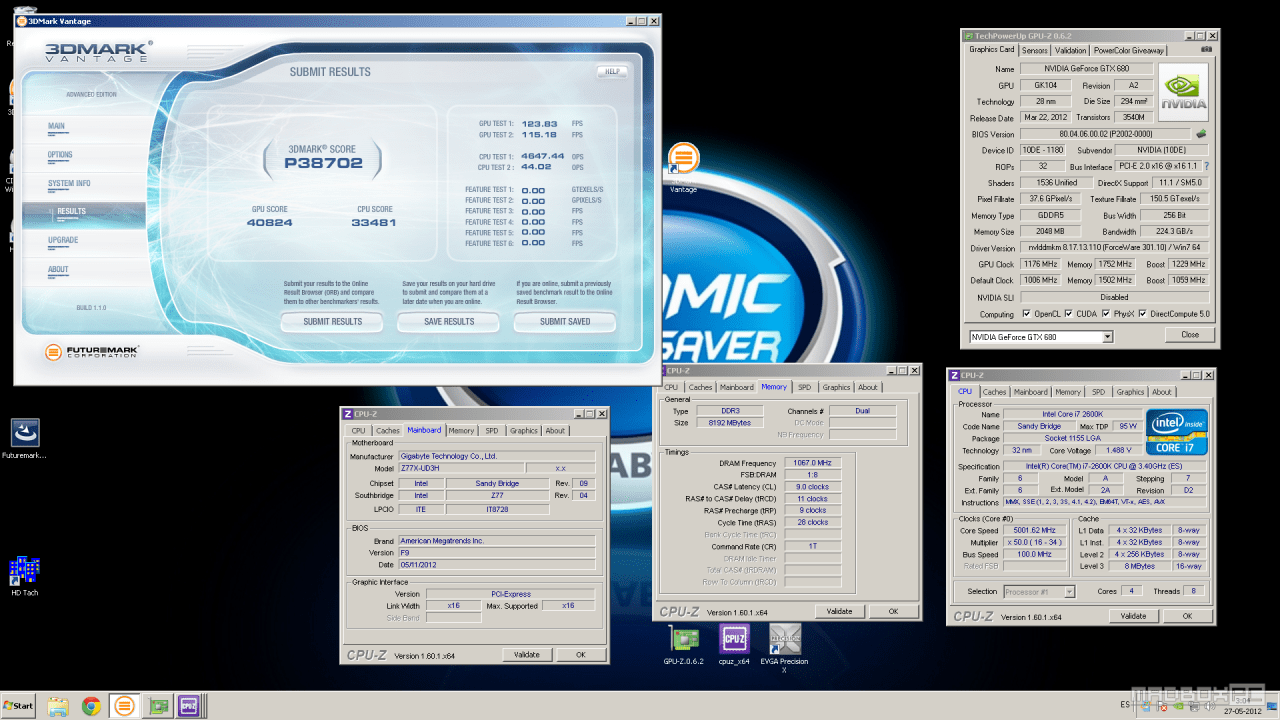
Task: Click the Driver Version field in GPU-Z
Action: click(1114, 248)
